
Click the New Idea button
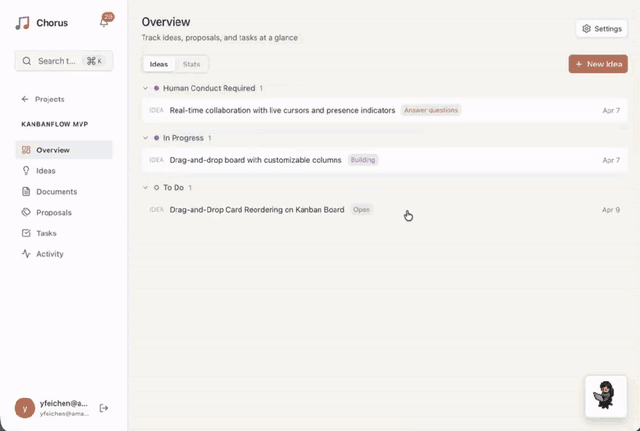coord(598,64)
